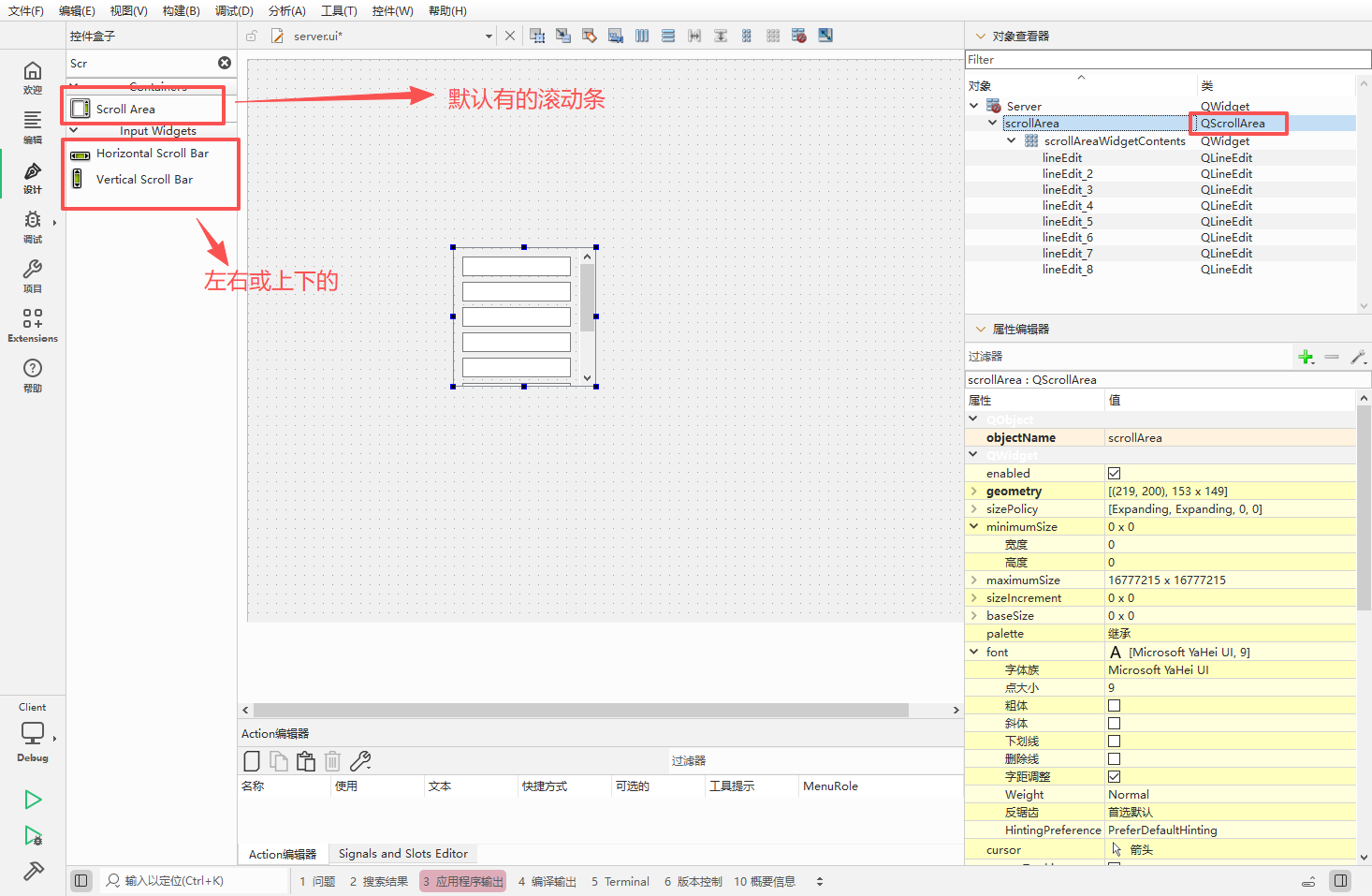Toggle the 粗体 (bold) font checkbox
This screenshot has width=1372, height=896.
point(1114,705)
